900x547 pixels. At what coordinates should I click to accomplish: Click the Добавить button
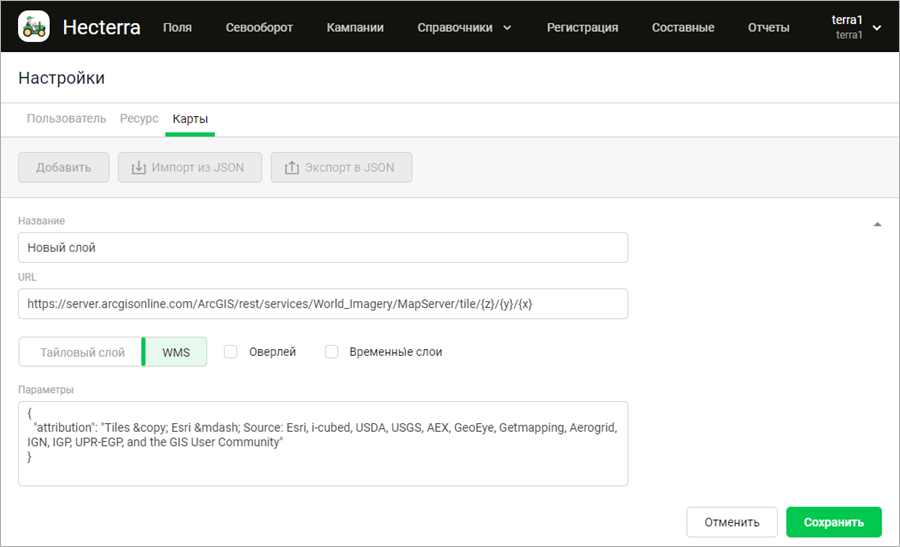coord(64,168)
